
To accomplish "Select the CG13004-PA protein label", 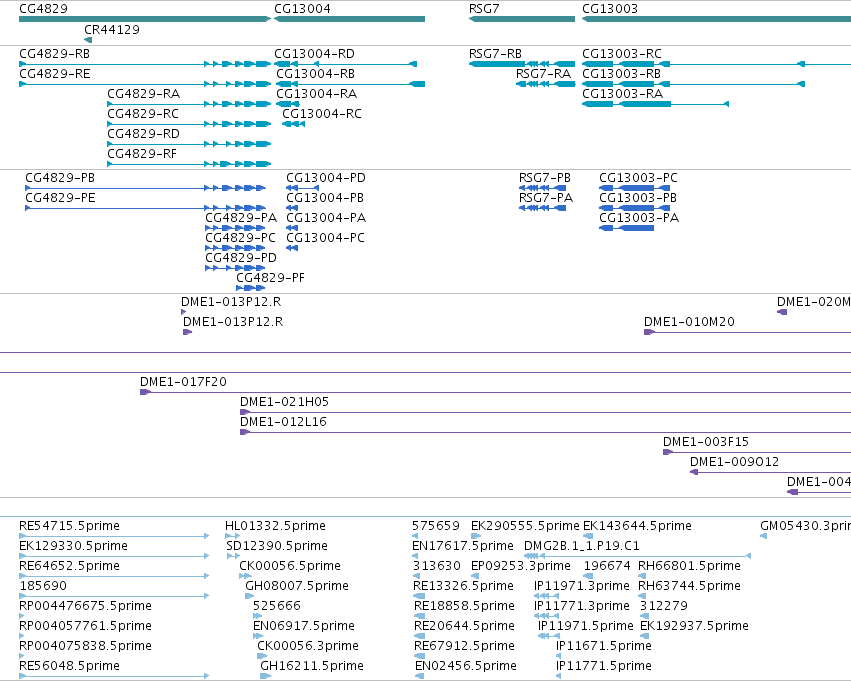I will click(x=326, y=218).
